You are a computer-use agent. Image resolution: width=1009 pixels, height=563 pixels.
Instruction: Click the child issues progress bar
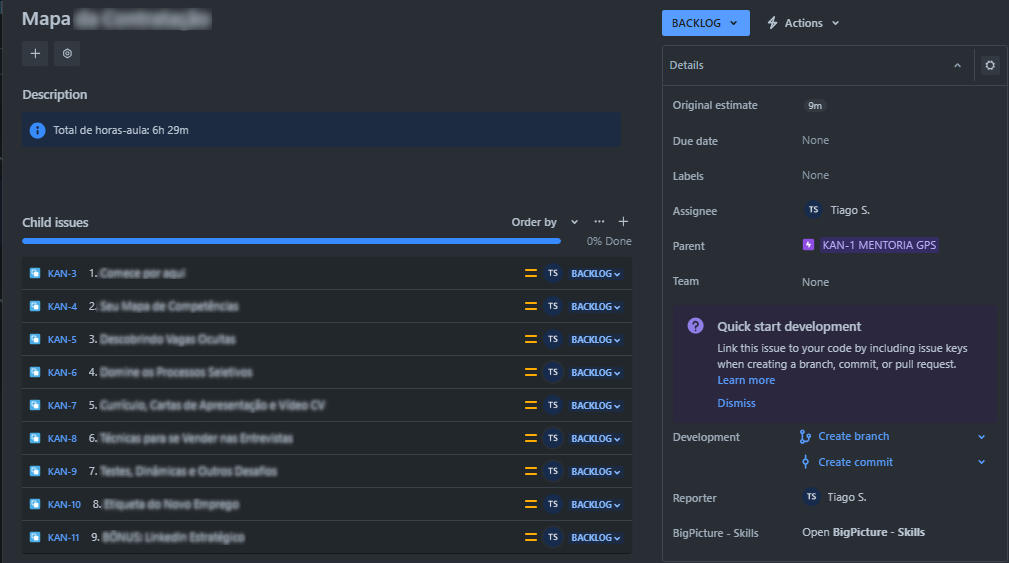click(x=292, y=241)
